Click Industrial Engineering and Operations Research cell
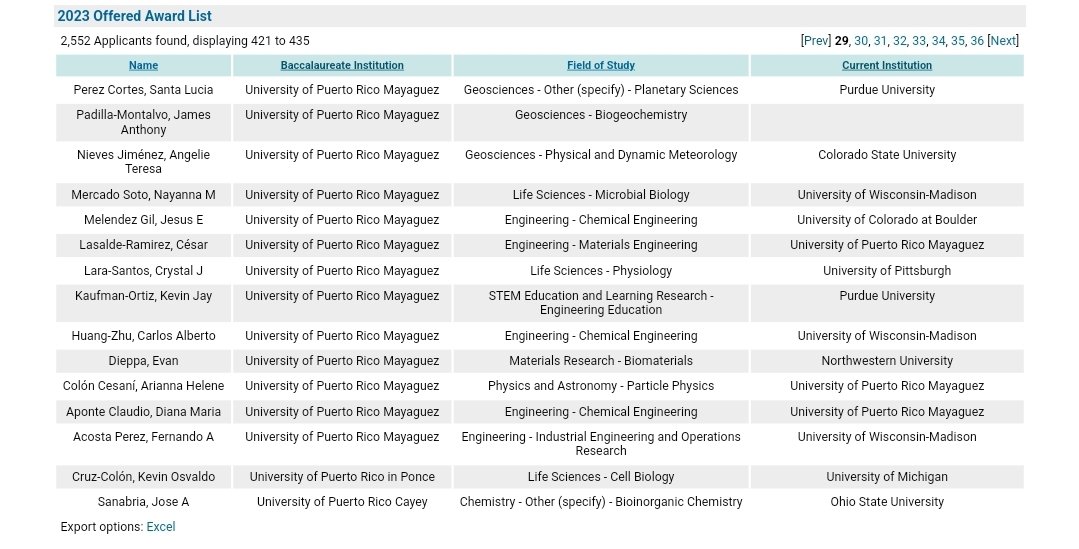 pos(601,444)
